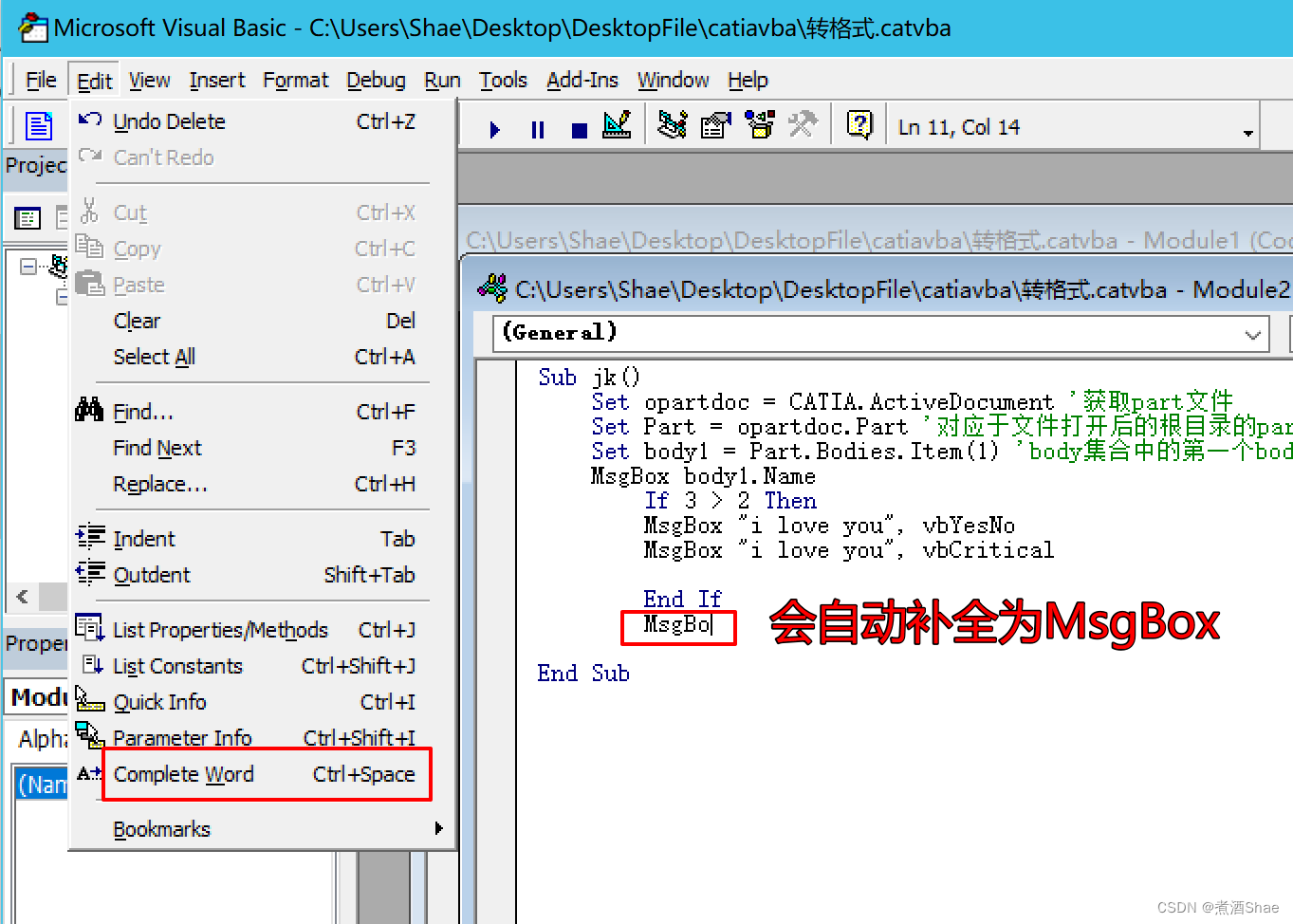Open the Tools menu
This screenshot has height=924, width=1293.
coord(503,81)
